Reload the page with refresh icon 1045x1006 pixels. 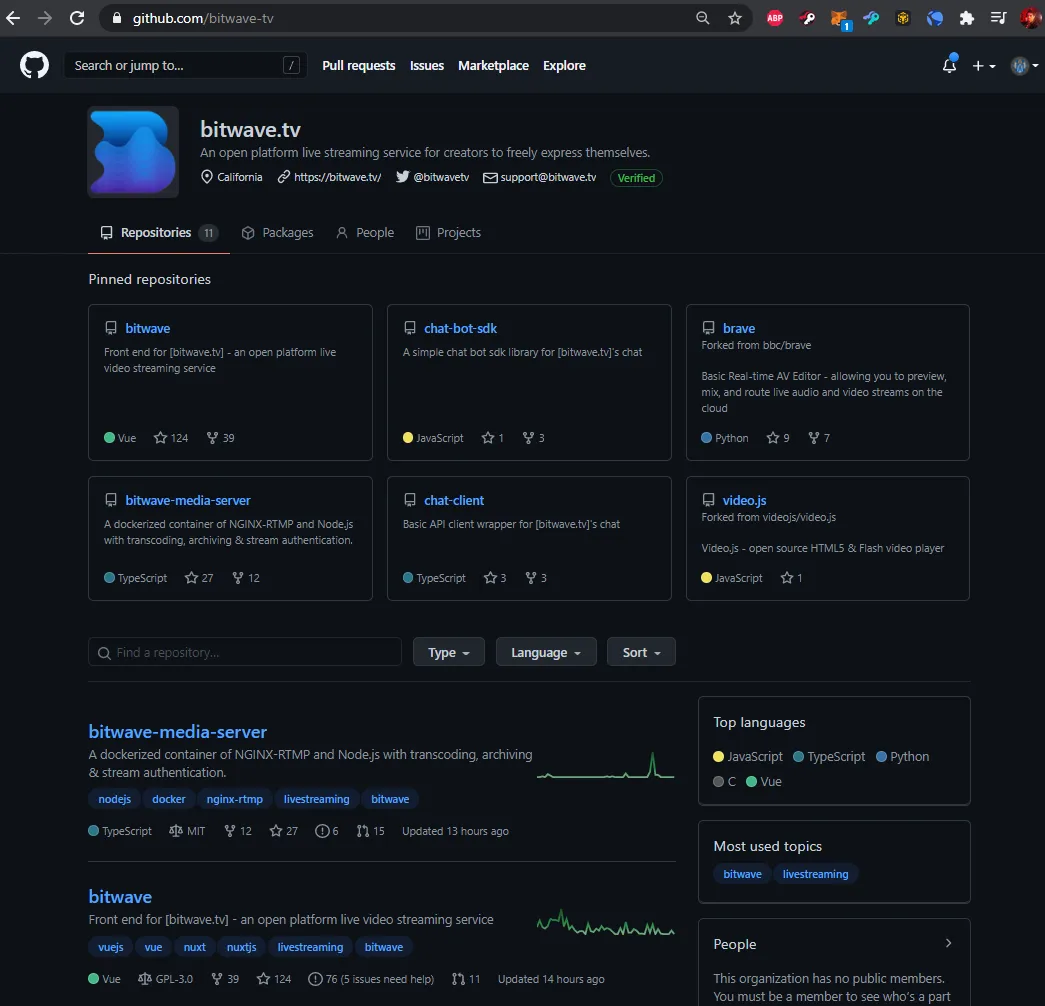(77, 18)
